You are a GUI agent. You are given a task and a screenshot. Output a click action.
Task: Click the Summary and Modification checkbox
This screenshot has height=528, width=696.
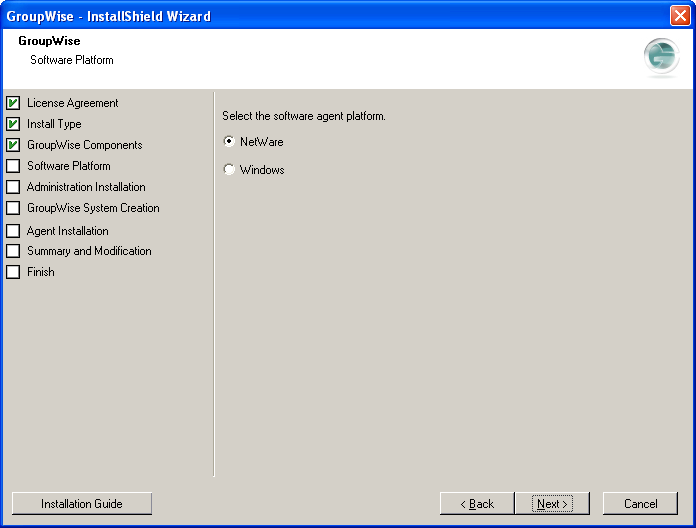point(13,251)
